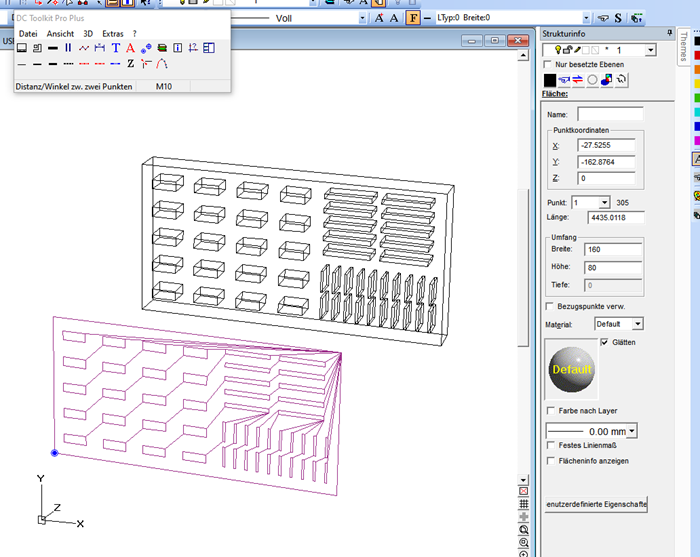Click the red A text icon
This screenshot has width=700, height=557.
[130, 48]
